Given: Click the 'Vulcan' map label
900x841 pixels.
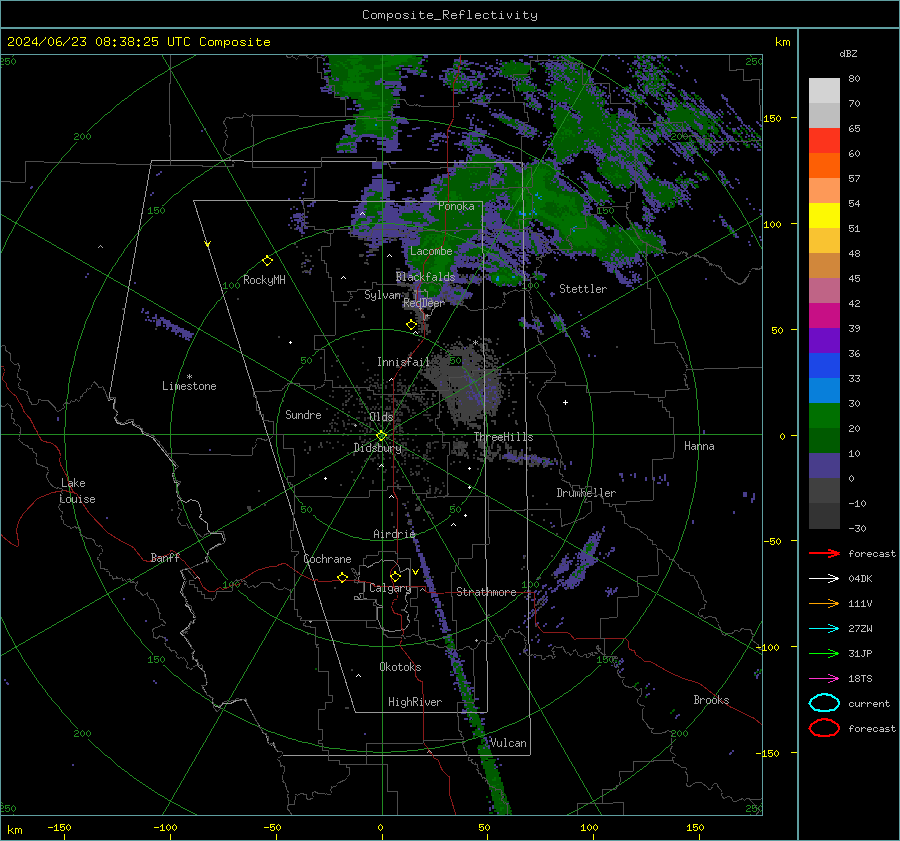Looking at the screenshot, I should pos(508,743).
